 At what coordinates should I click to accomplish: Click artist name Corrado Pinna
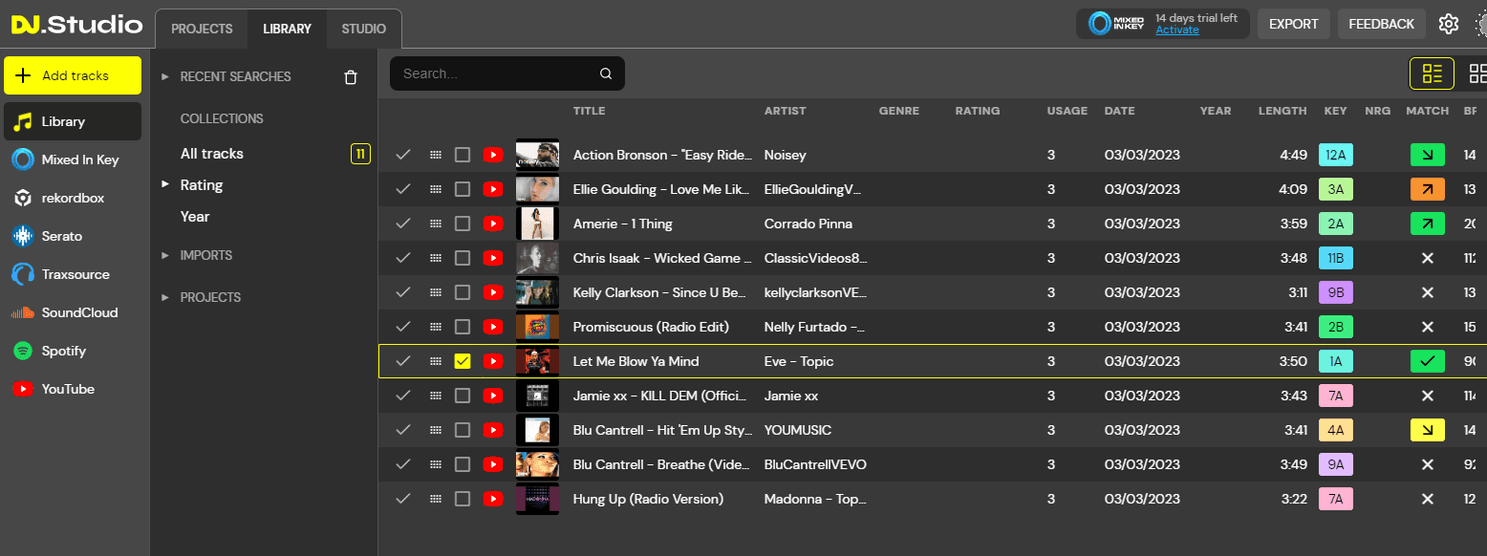[808, 224]
